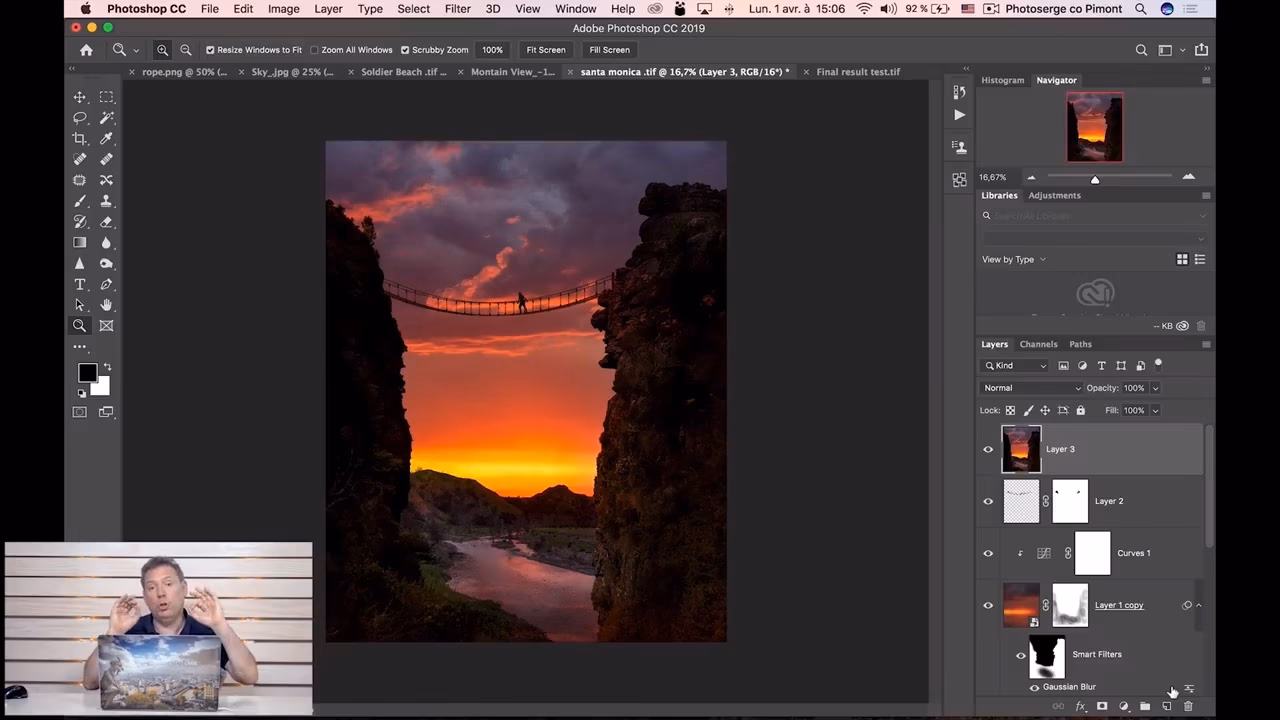1280x720 pixels.
Task: Select the Clone Stamp tool
Action: 106,201
